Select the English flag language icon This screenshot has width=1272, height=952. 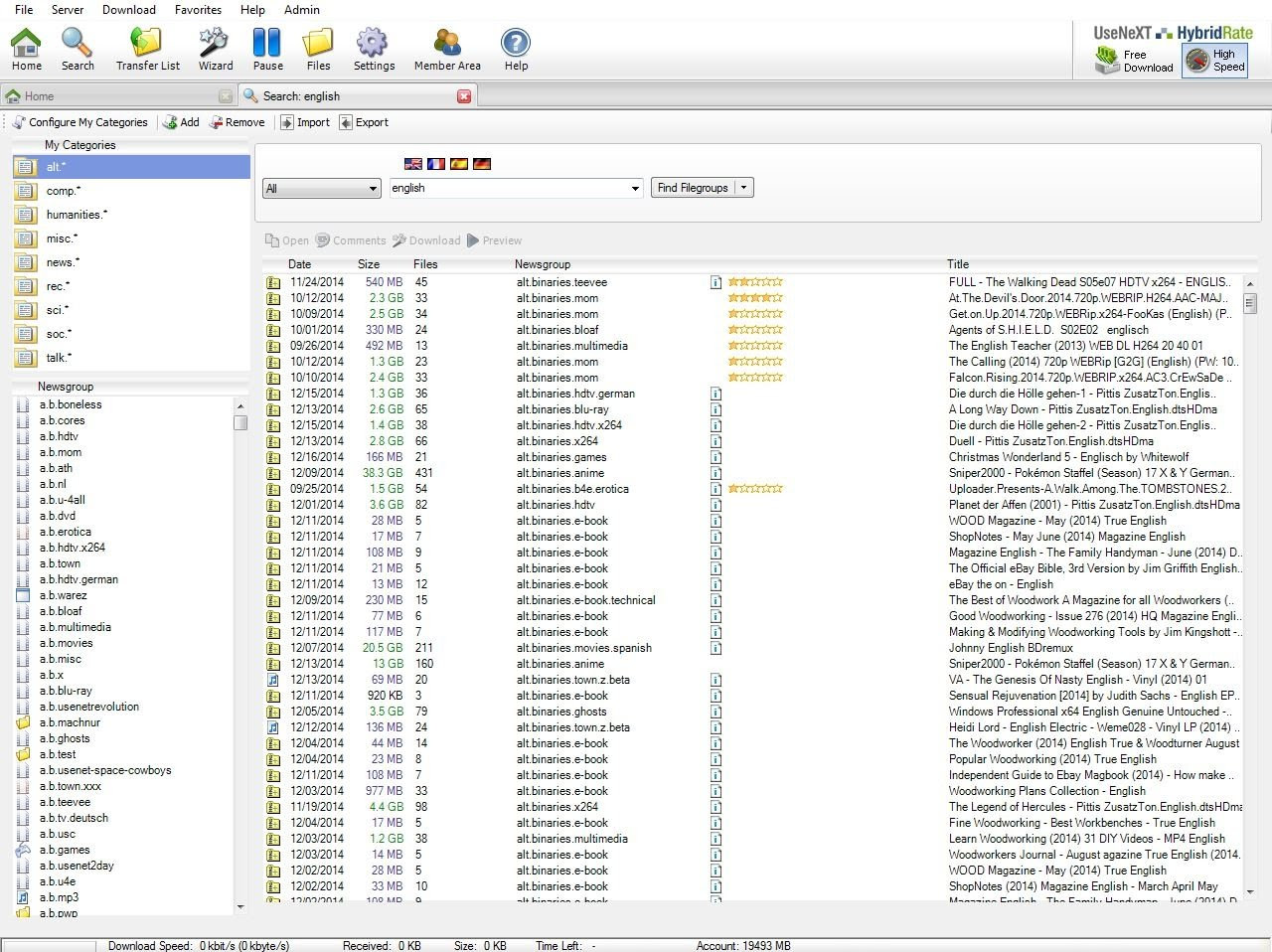413,164
